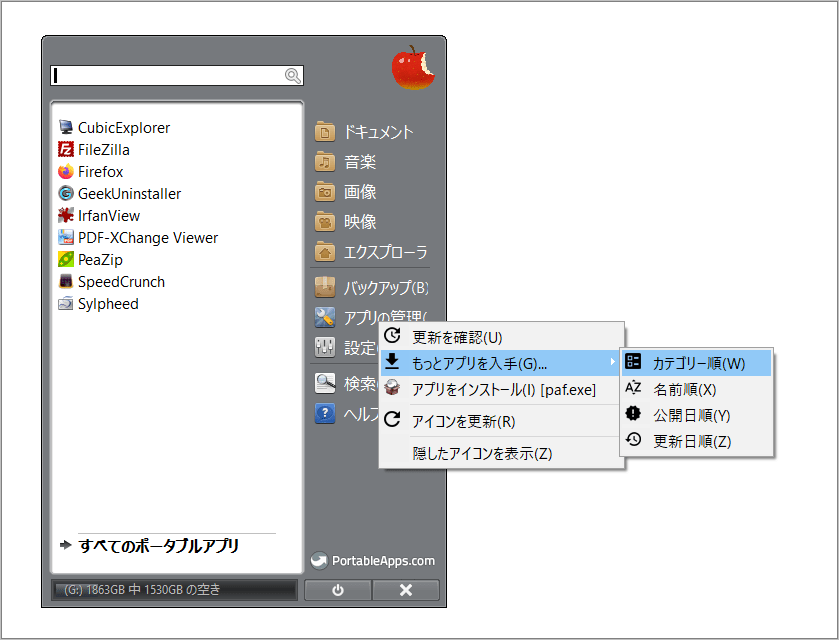
Task: Click the download icon beside もっとアプリを入手
Action: click(392, 361)
